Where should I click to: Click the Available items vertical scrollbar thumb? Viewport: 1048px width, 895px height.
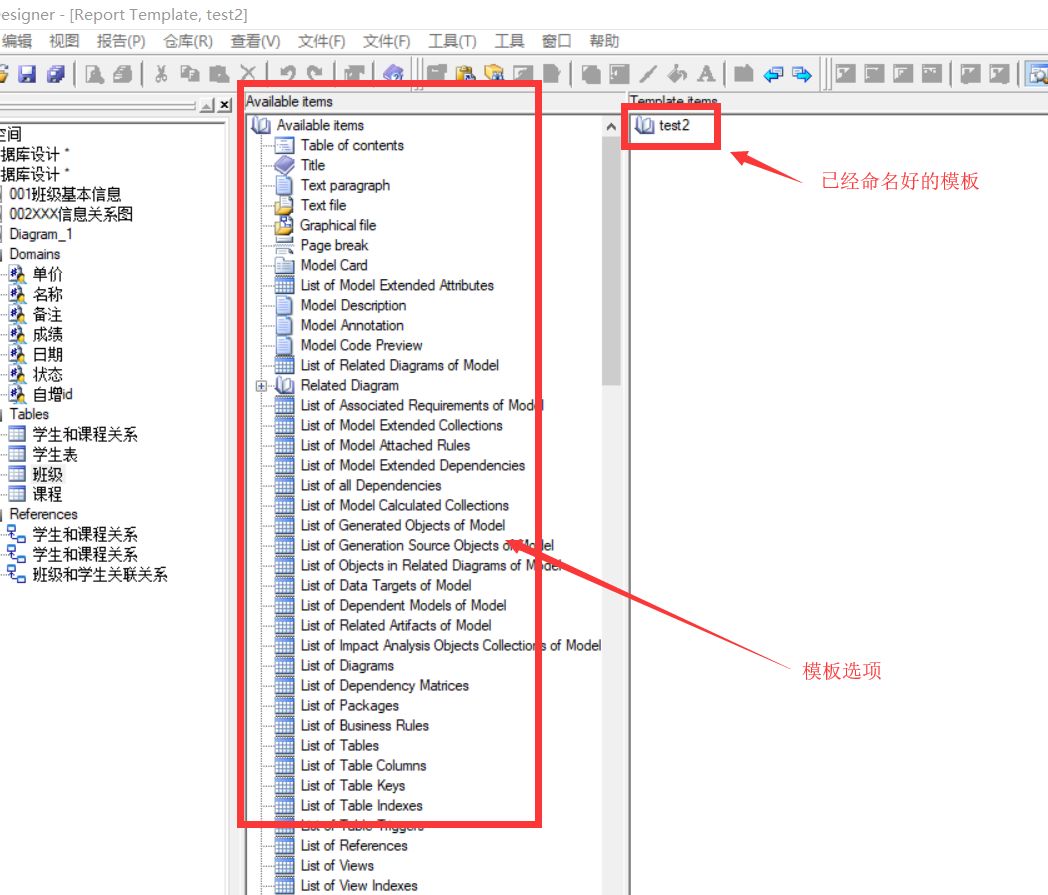(611, 261)
